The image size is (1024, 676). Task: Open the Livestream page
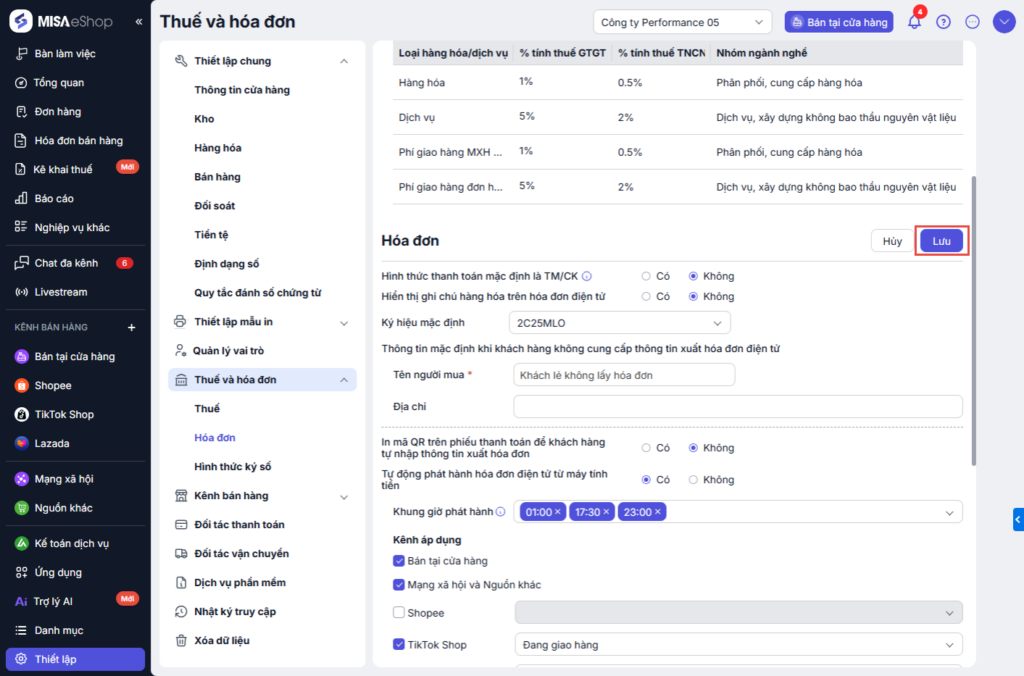(x=60, y=292)
